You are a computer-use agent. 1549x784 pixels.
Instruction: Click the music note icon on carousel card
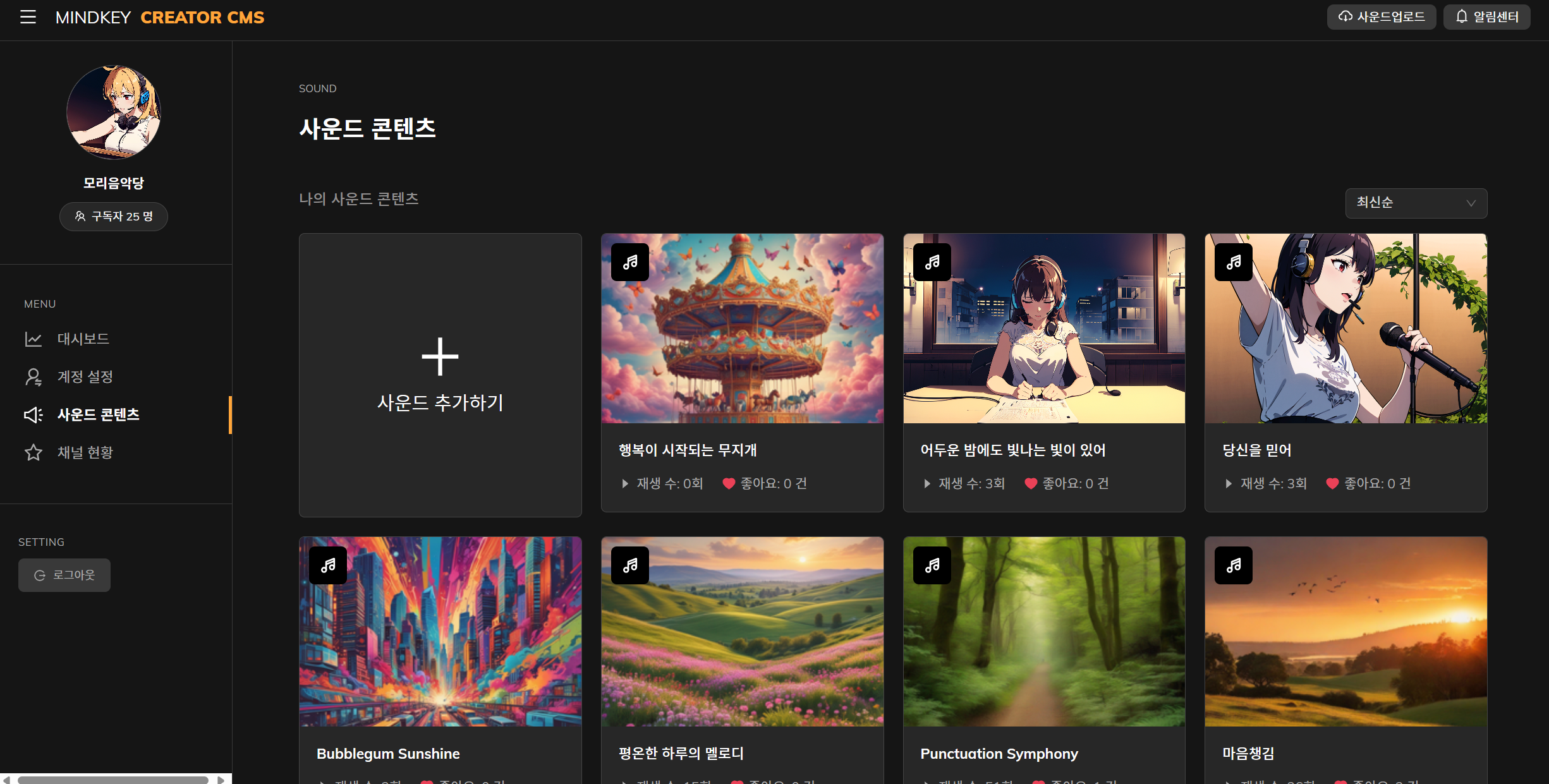[630, 262]
